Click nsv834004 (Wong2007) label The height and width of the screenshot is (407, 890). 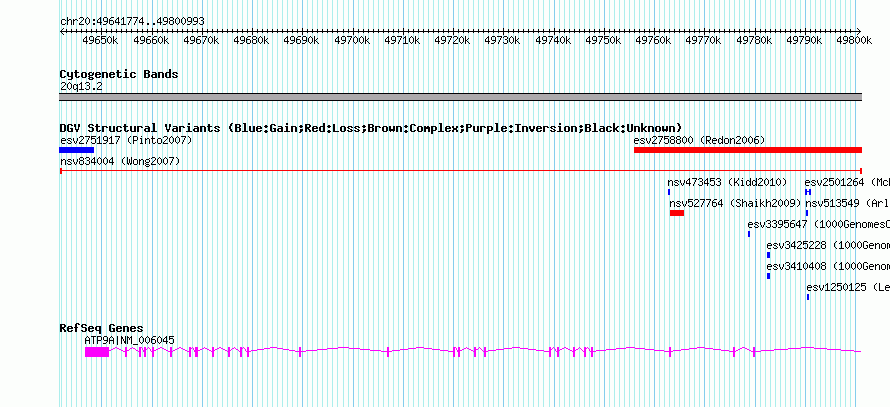click(120, 162)
